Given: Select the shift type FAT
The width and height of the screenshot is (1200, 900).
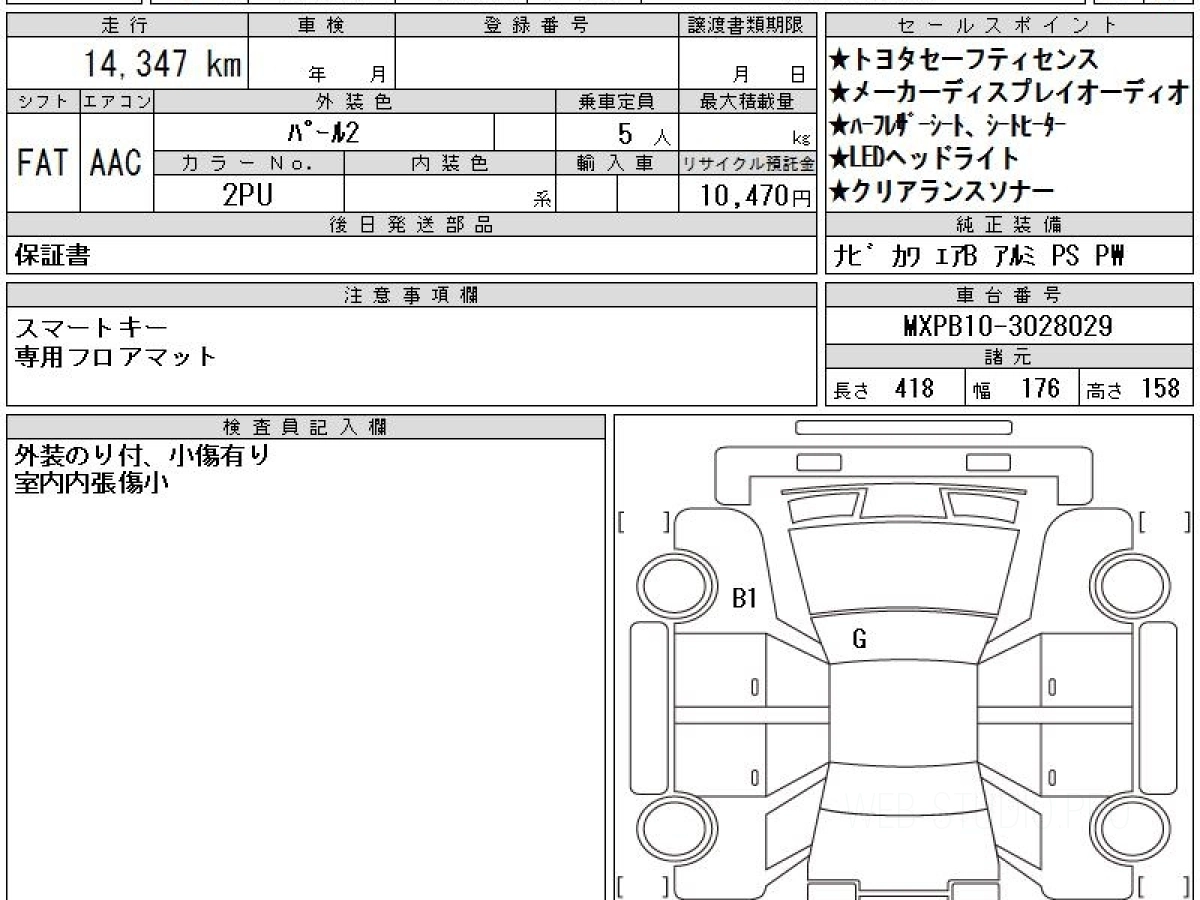Looking at the screenshot, I should pos(42,162).
